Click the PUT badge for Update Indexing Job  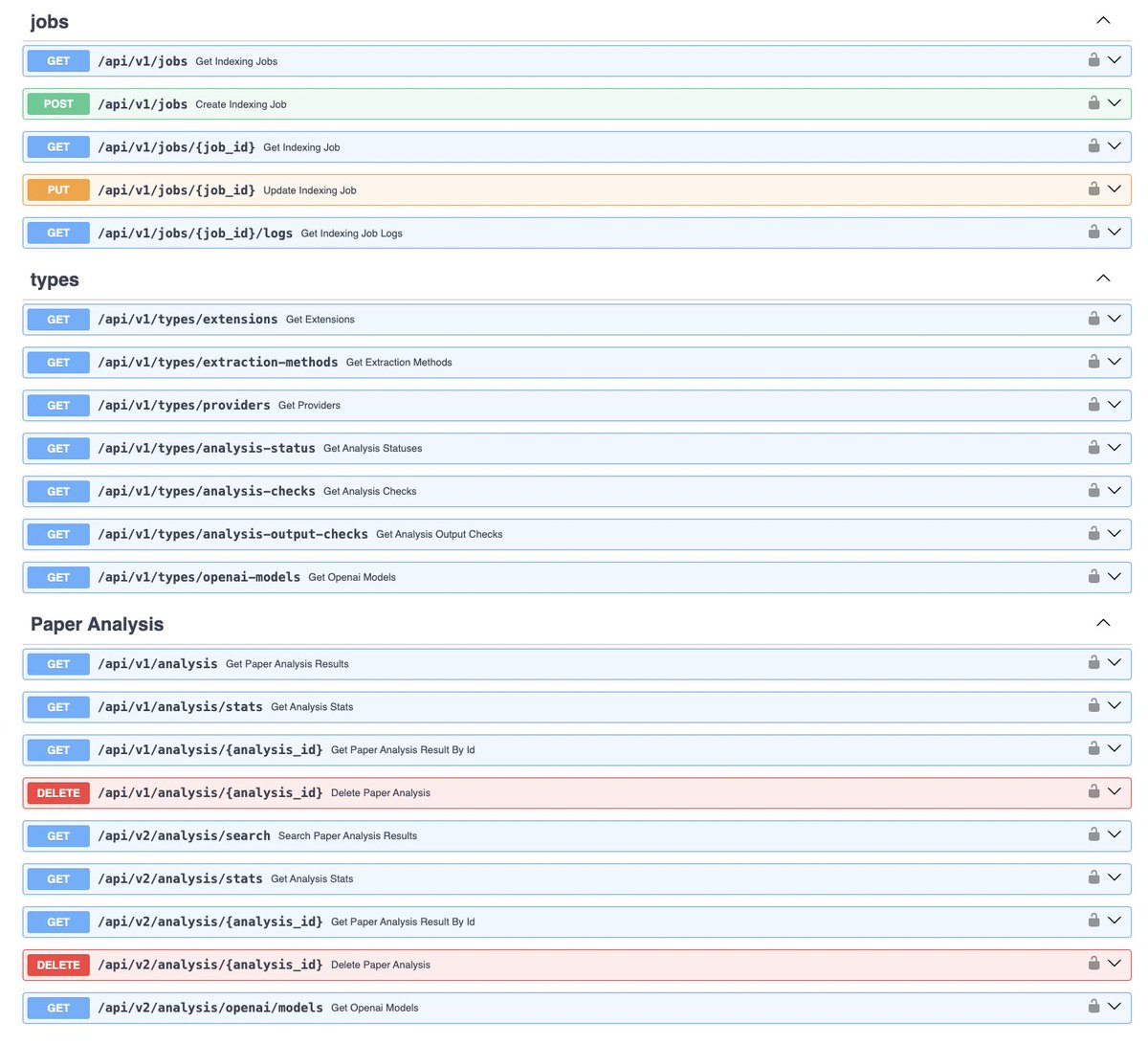coord(58,190)
